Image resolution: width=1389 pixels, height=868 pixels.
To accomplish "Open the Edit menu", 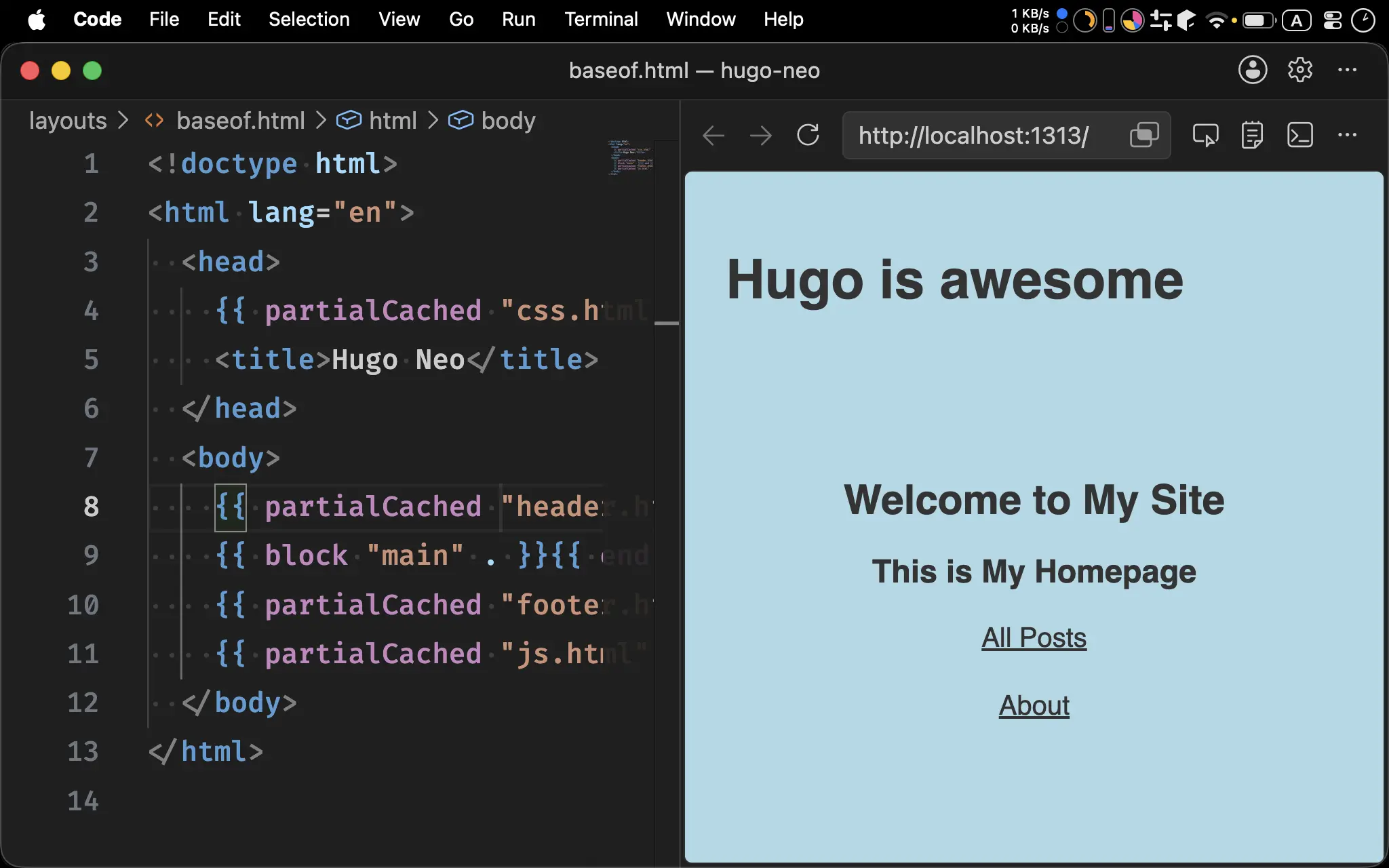I will pos(224,20).
